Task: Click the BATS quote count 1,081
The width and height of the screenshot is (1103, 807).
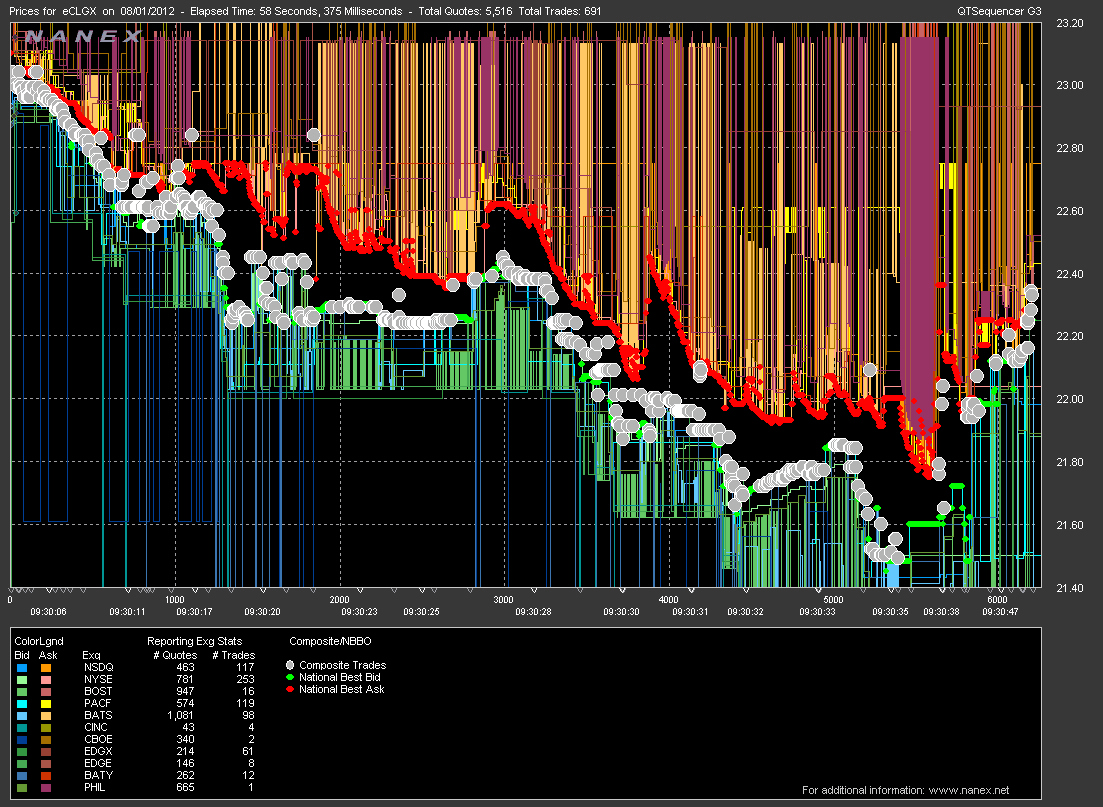Action: [x=180, y=715]
